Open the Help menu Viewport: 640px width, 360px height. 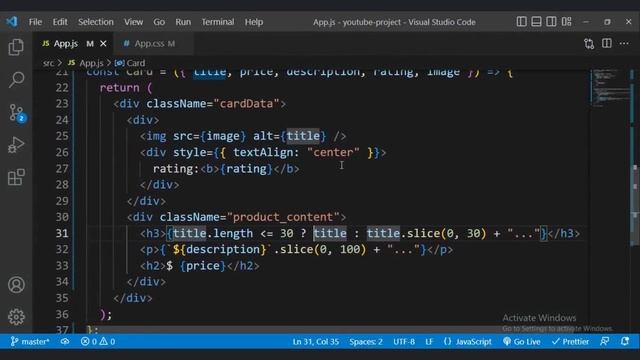pyautogui.click(x=253, y=22)
